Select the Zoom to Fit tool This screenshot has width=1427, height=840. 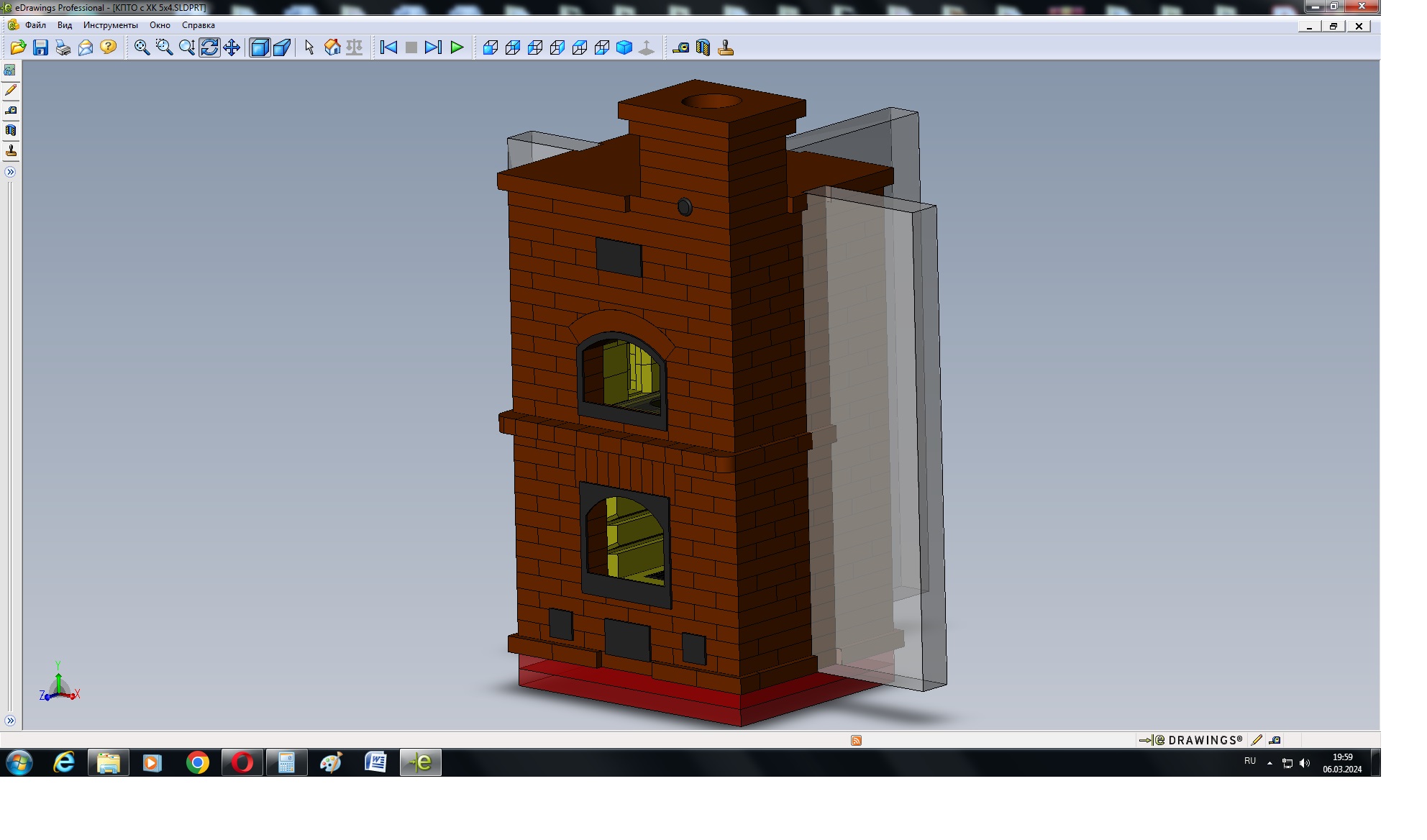click(x=142, y=47)
